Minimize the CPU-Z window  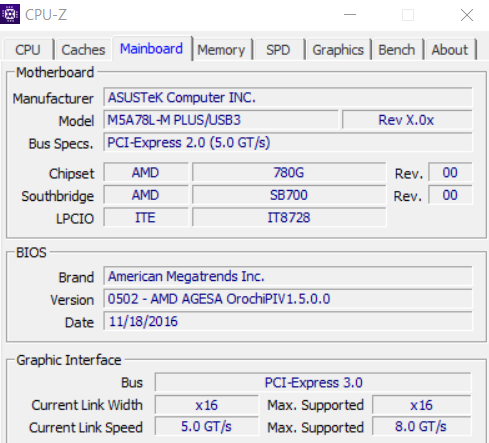350,15
